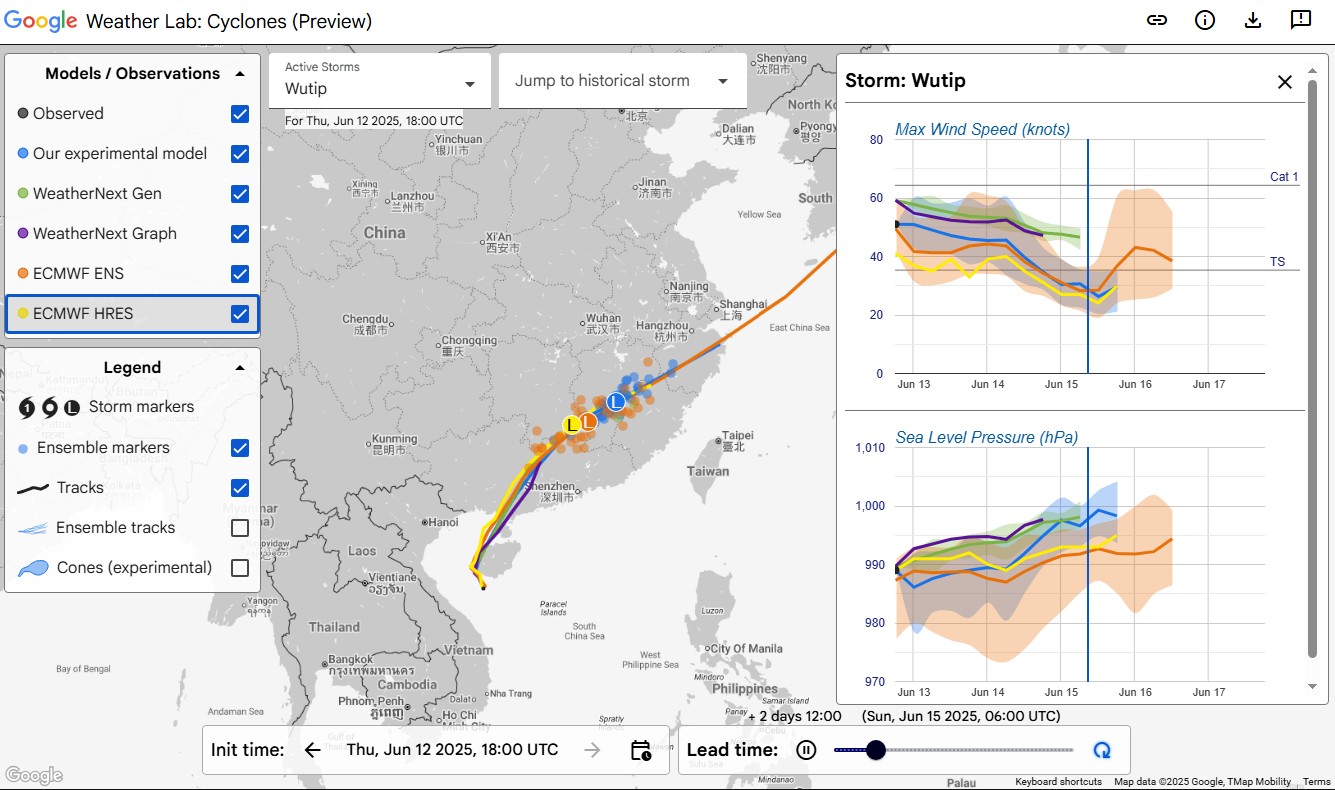Click Sea Level Pressure (hPa) chart title
This screenshot has height=790, width=1335.
[986, 437]
